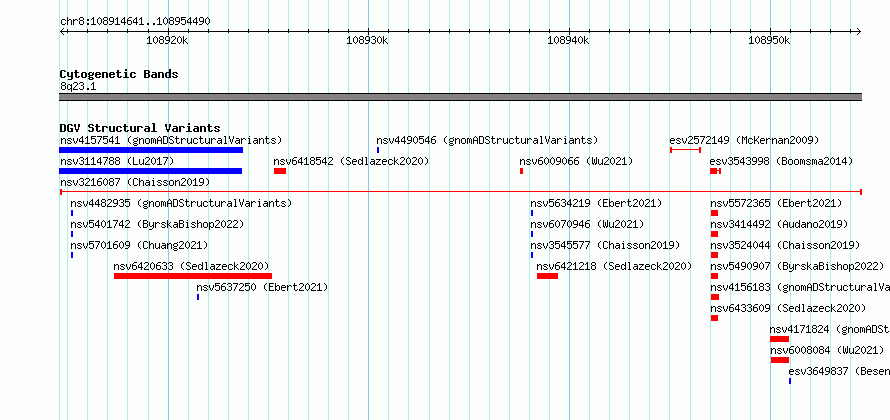The width and height of the screenshot is (890, 420).
Task: Click the red block under nsv5572365
Action: [714, 213]
